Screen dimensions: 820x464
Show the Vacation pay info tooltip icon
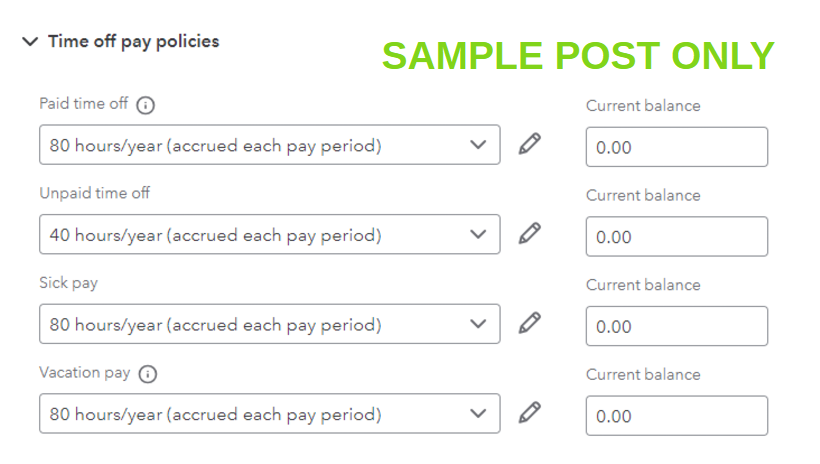click(x=148, y=374)
